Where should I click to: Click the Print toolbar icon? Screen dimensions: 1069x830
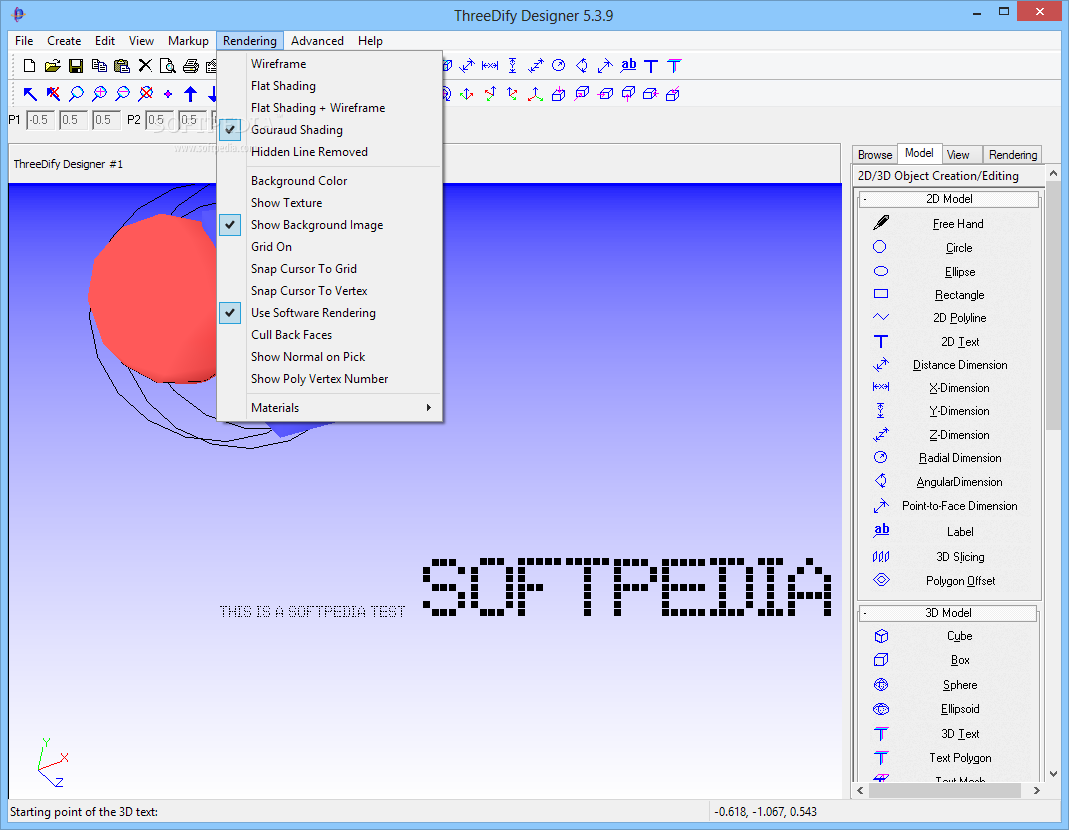[191, 65]
